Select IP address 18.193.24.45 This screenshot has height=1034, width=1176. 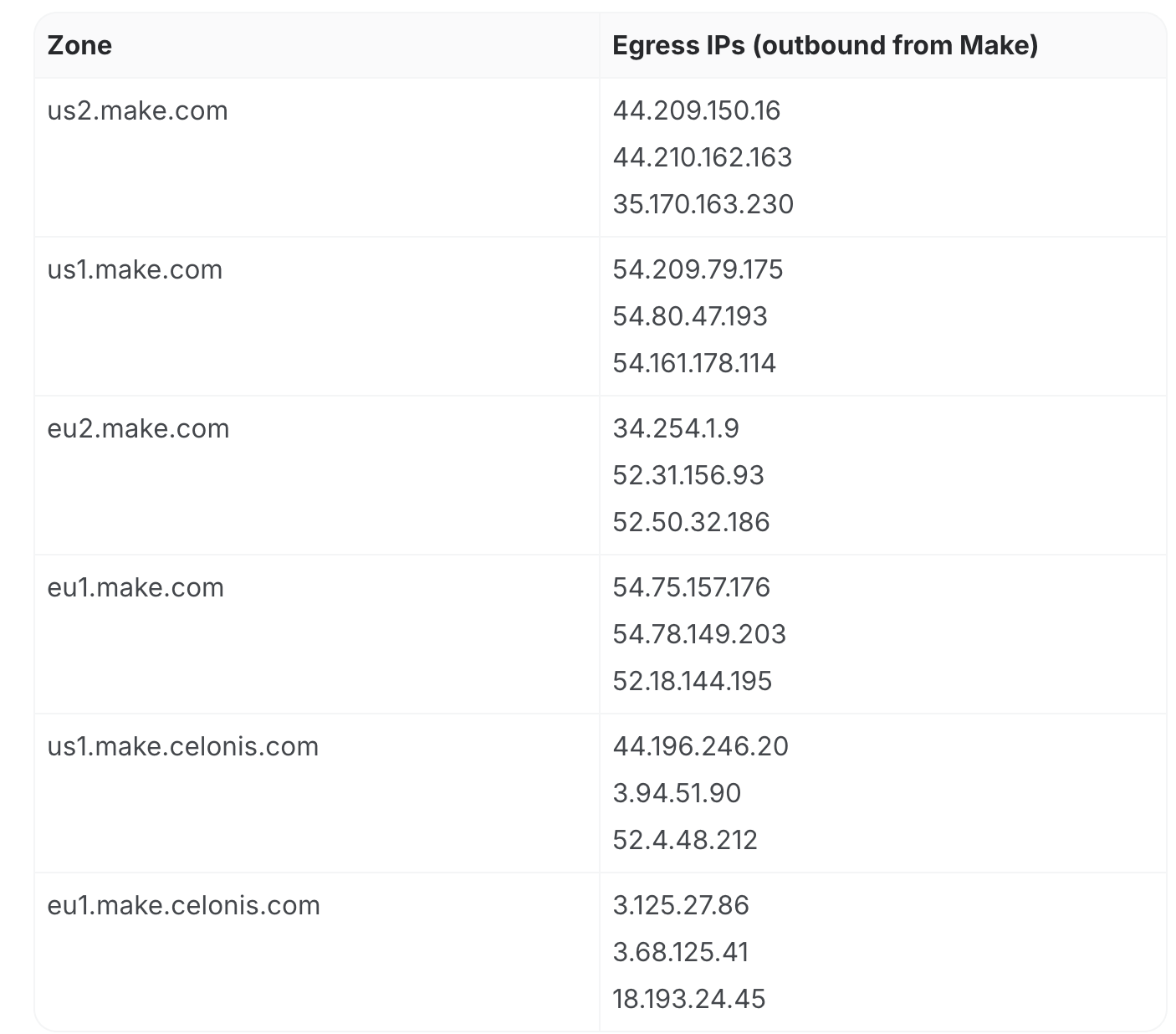pos(688,999)
